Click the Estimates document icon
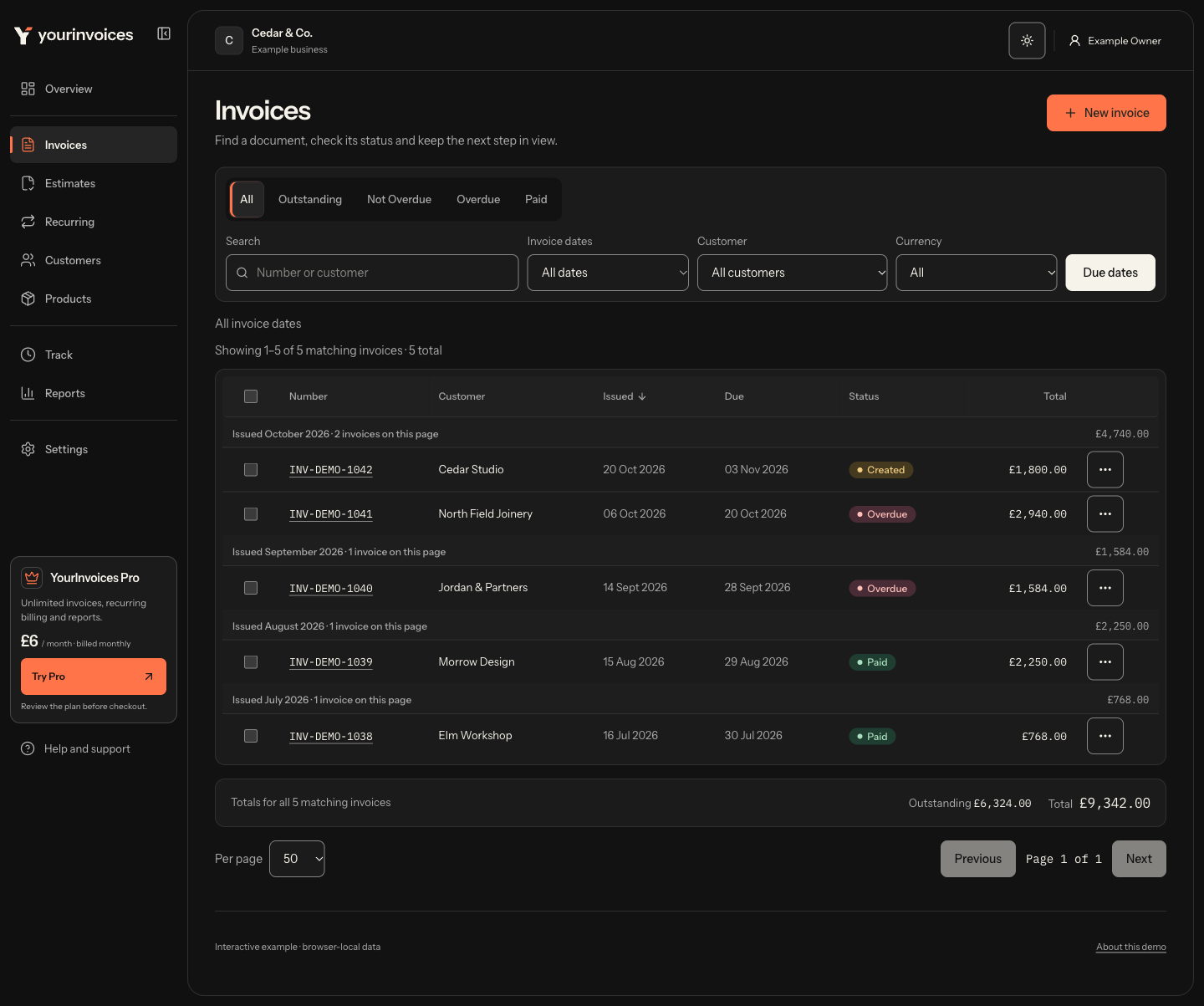1204x1006 pixels. coord(28,183)
